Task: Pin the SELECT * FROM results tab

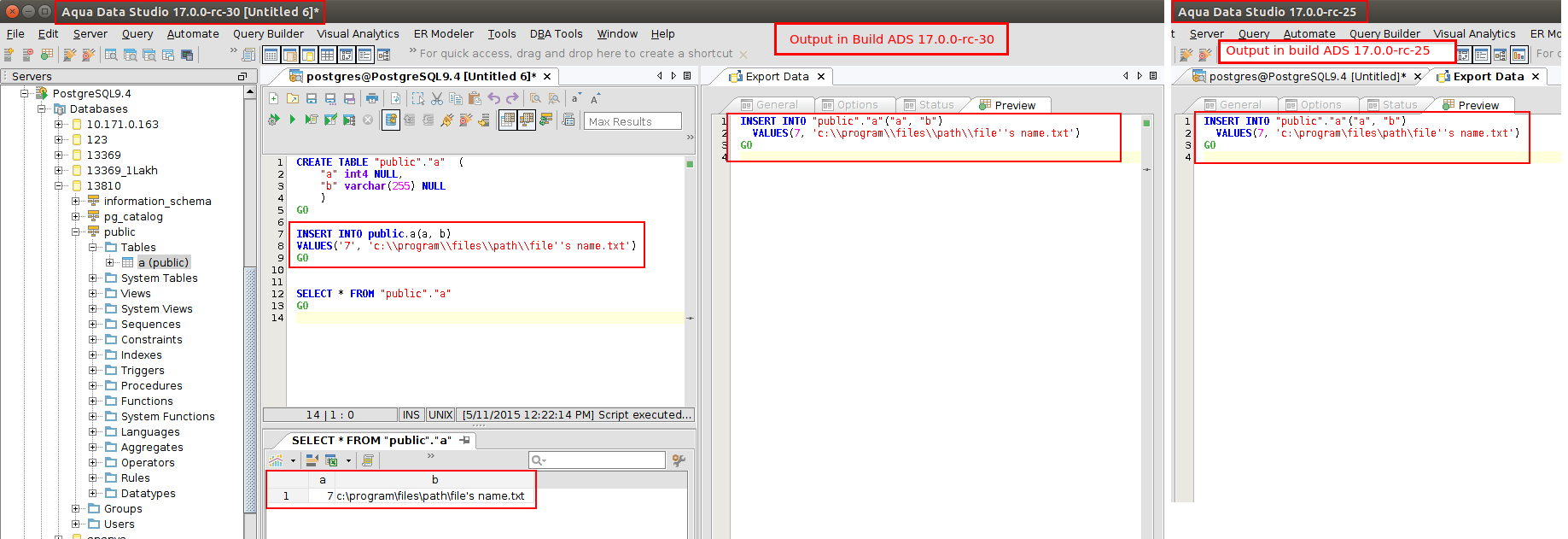Action: pos(465,441)
